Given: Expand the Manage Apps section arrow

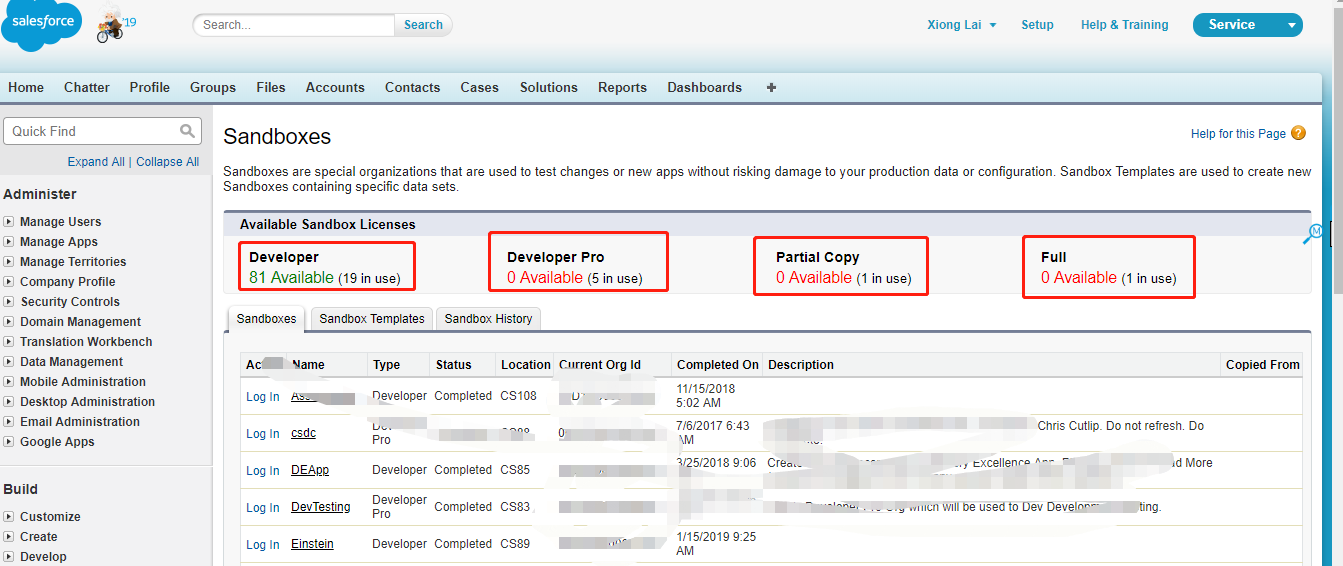Looking at the screenshot, I should click(x=9, y=242).
